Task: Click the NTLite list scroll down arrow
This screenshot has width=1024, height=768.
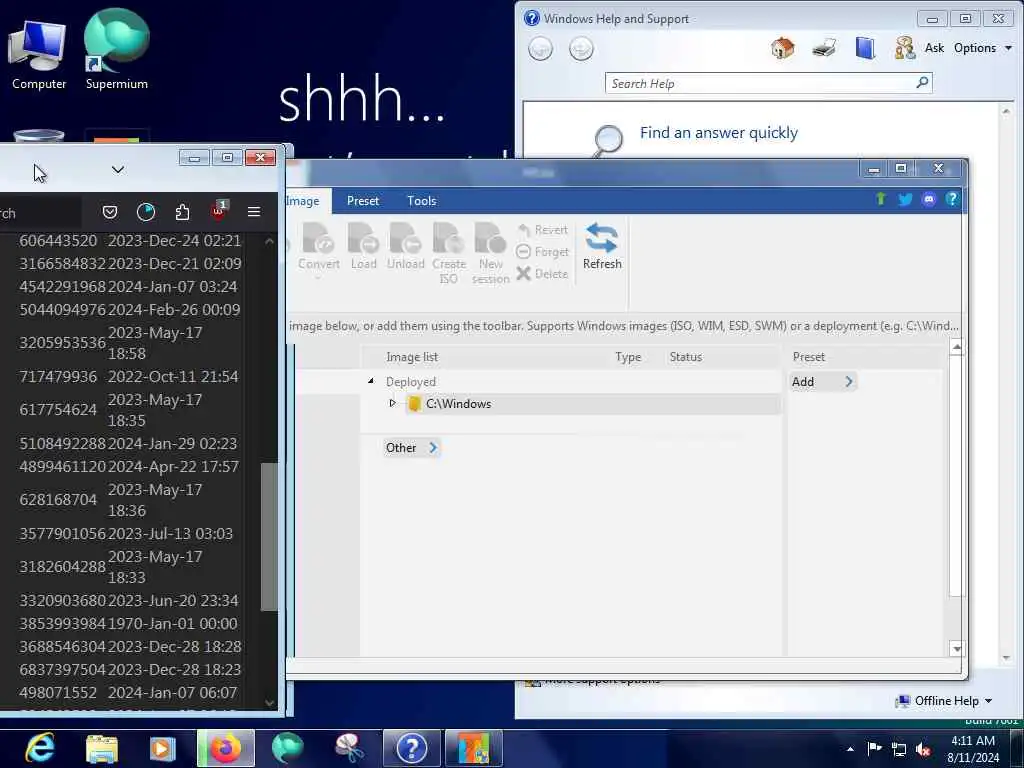Action: point(957,648)
